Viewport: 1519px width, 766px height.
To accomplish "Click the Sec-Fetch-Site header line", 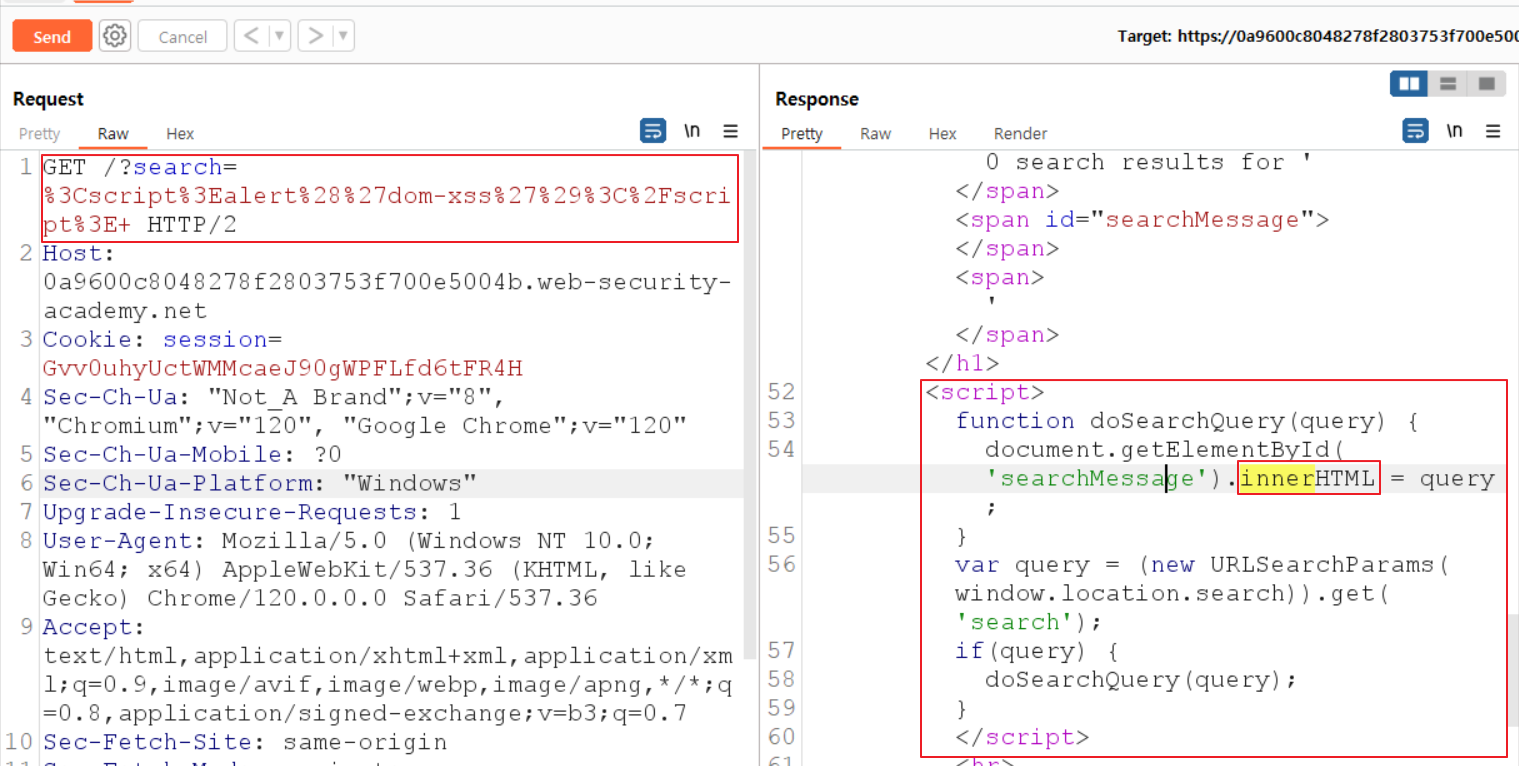I will [245, 742].
